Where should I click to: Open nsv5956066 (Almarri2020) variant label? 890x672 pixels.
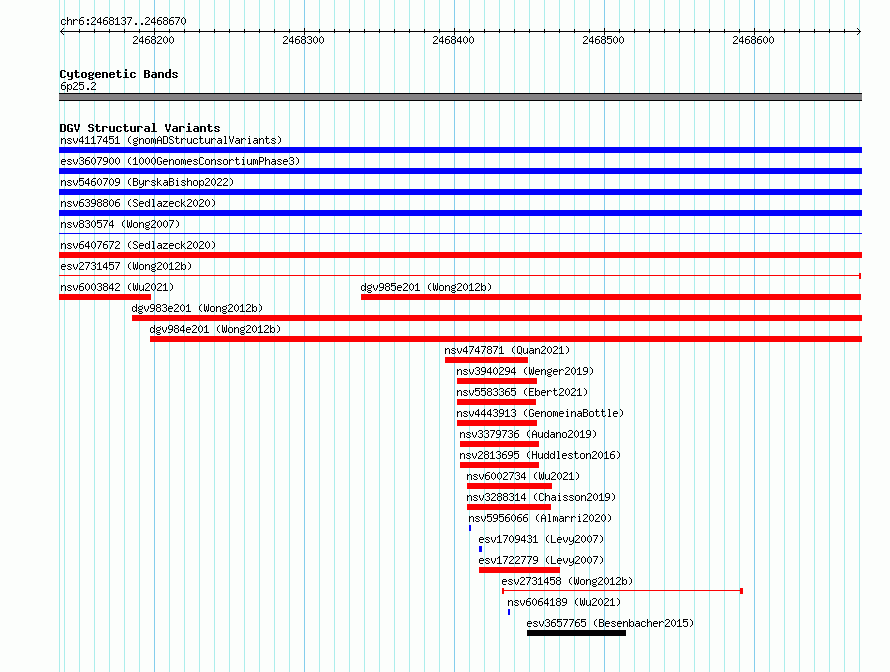pyautogui.click(x=540, y=518)
